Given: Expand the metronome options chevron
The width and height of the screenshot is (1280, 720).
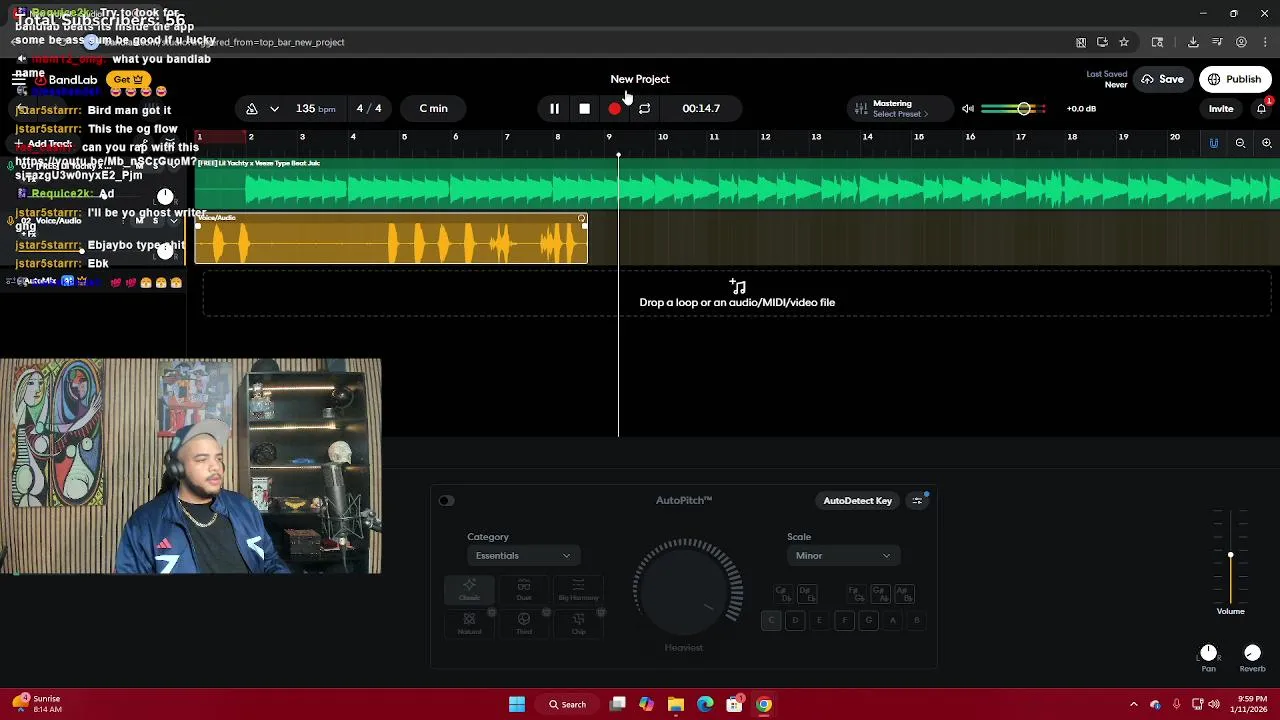Looking at the screenshot, I should [x=274, y=108].
